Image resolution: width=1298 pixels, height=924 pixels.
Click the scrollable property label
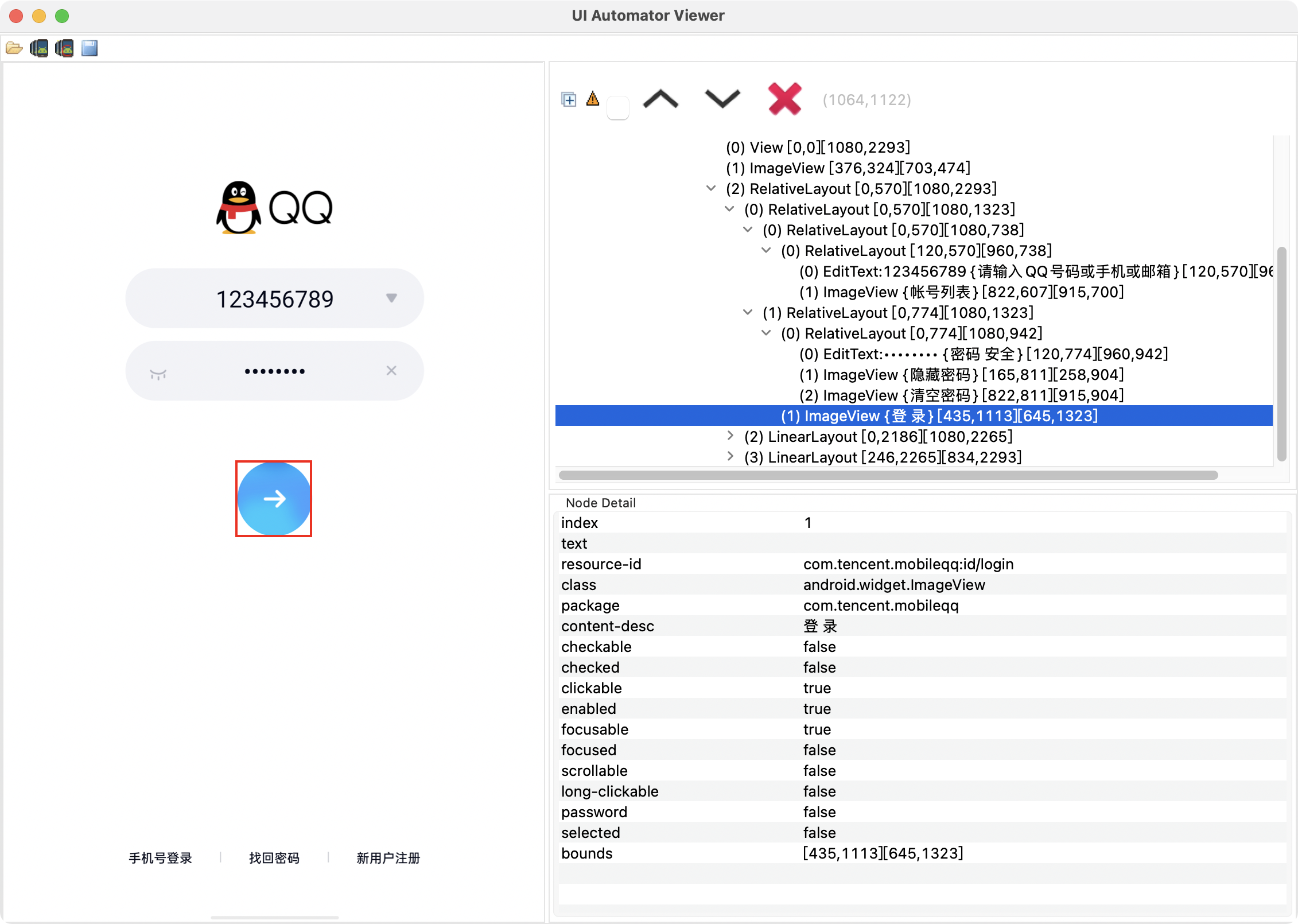(594, 771)
